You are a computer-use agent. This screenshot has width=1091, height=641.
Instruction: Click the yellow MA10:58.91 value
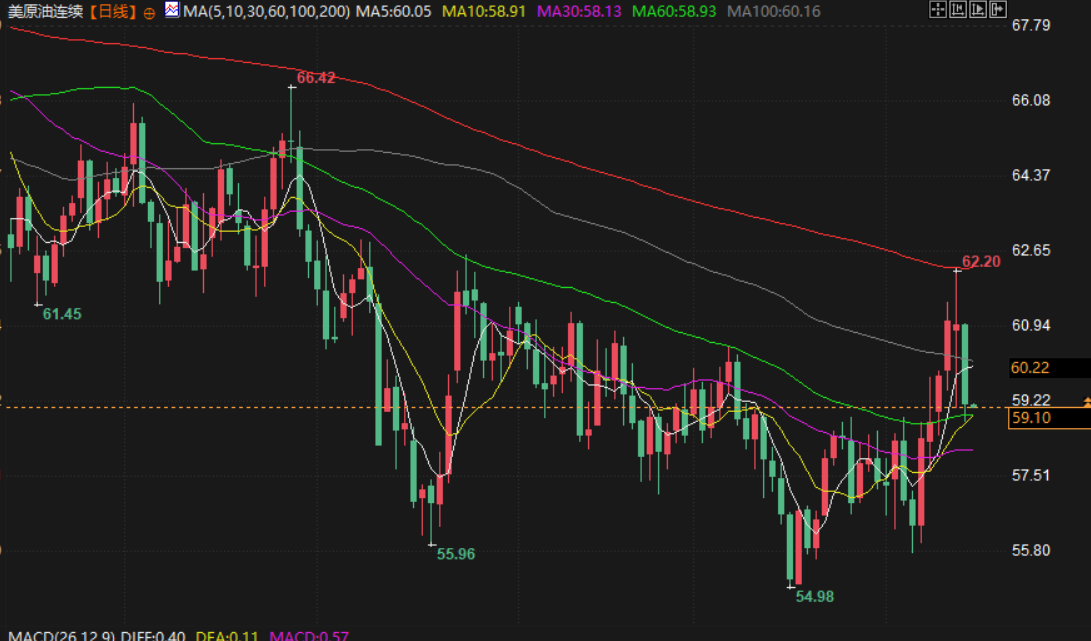click(x=484, y=11)
